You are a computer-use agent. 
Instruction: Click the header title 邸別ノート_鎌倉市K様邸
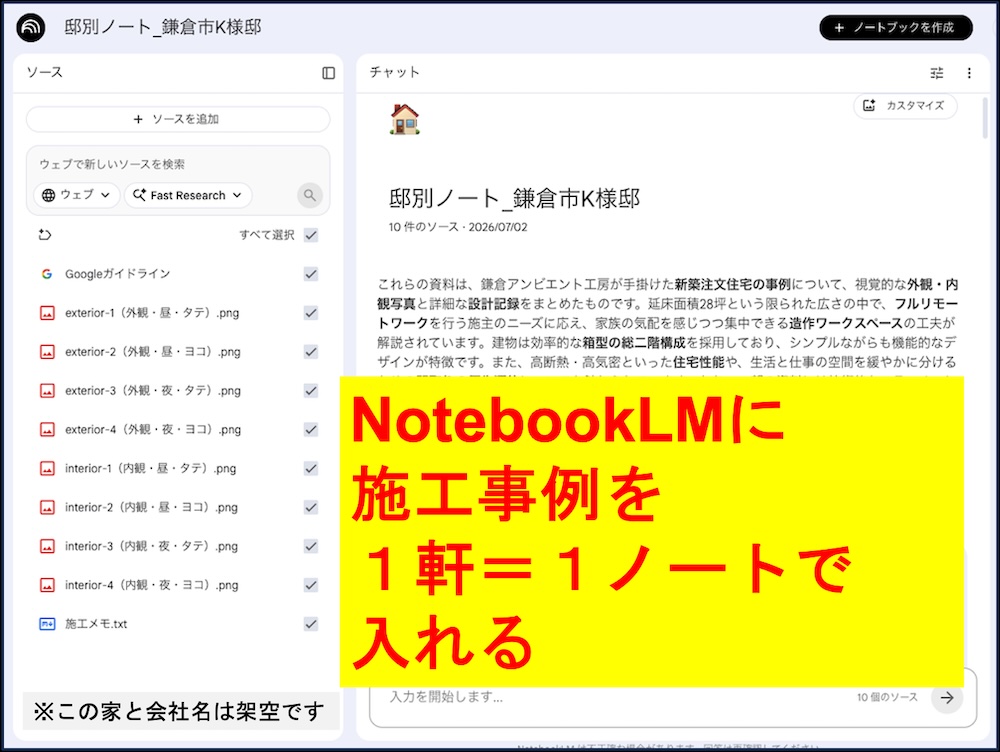(x=163, y=27)
